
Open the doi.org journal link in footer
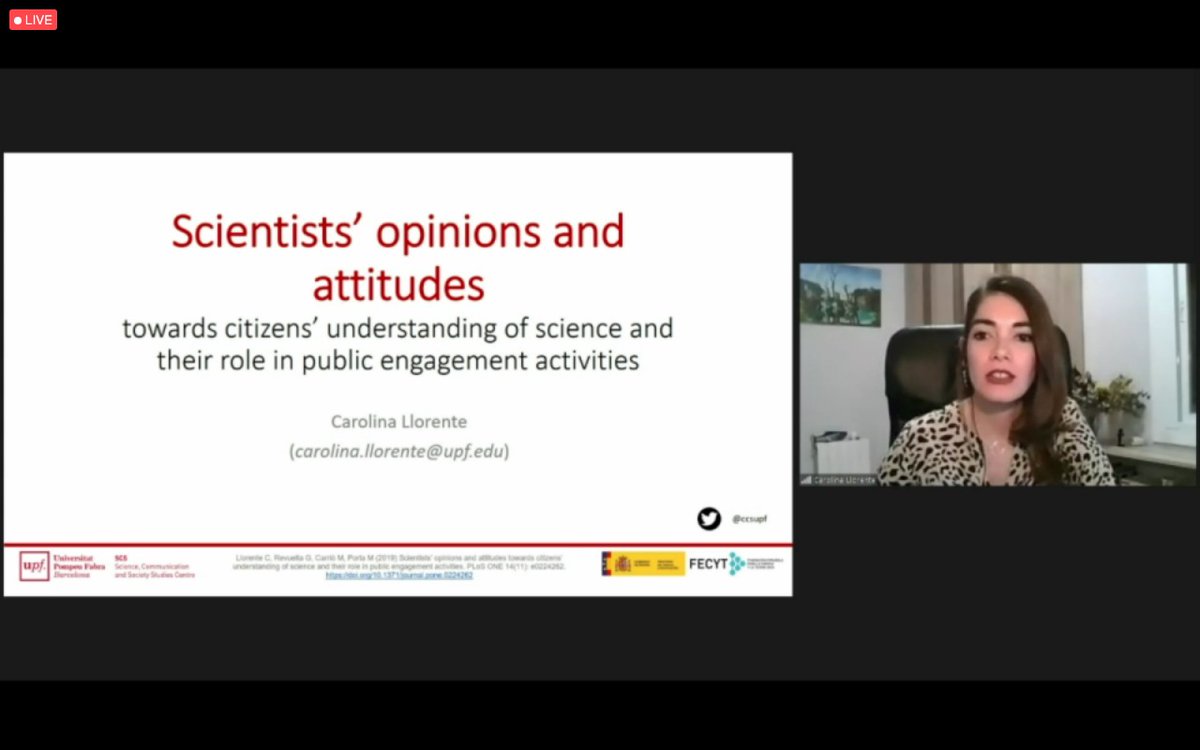coord(399,576)
